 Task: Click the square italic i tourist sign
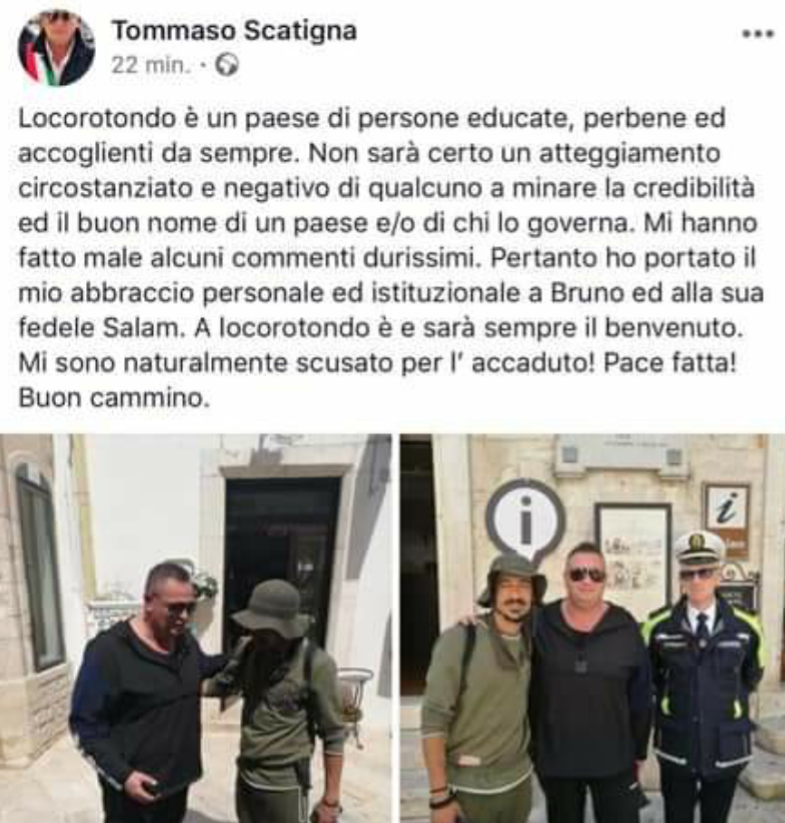tap(727, 514)
